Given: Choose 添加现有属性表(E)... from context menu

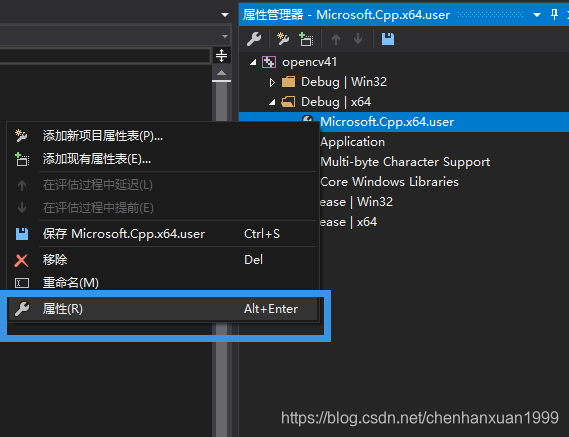Looking at the screenshot, I should click(x=162, y=159).
